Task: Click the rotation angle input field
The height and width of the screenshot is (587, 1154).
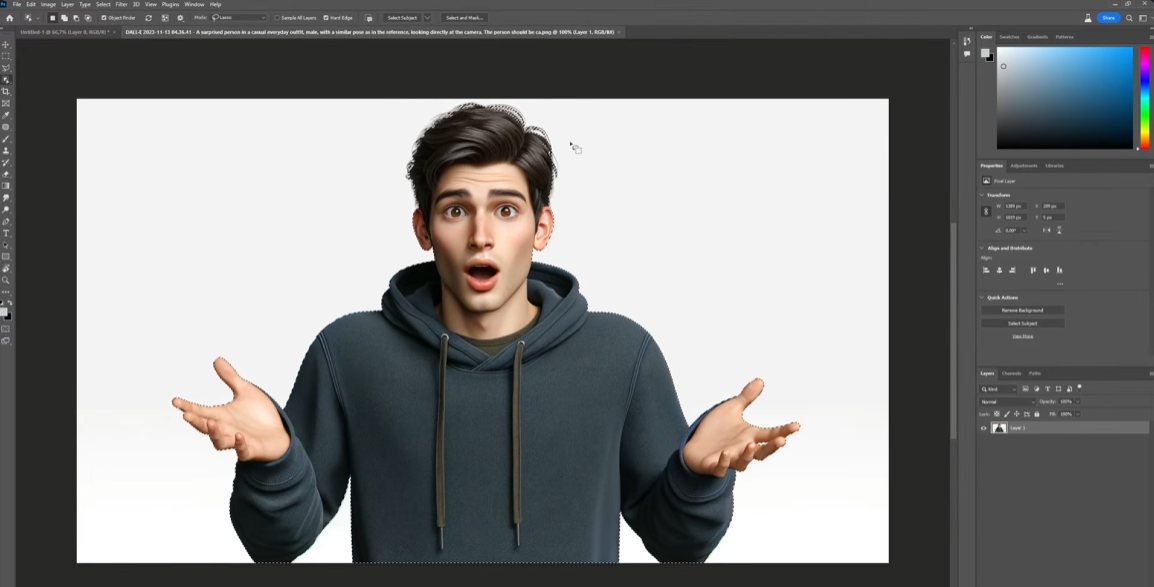Action: (x=1013, y=230)
